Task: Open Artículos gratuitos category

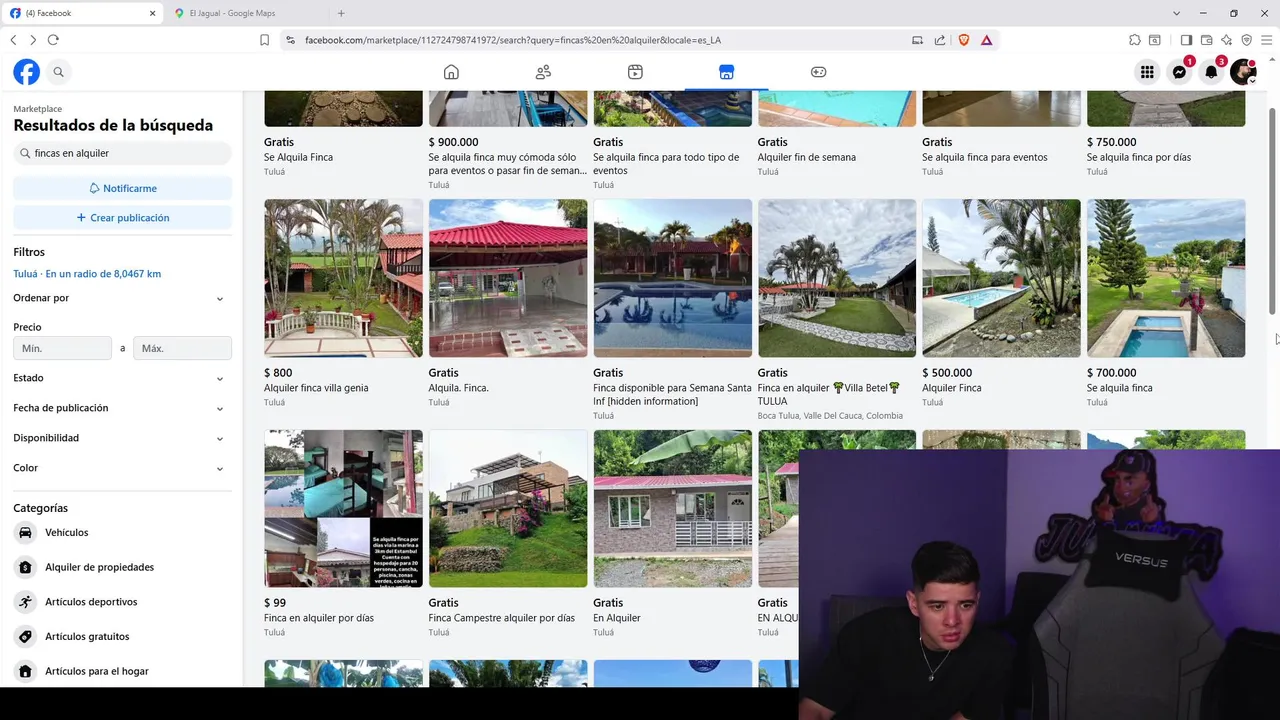Action: tap(122, 636)
